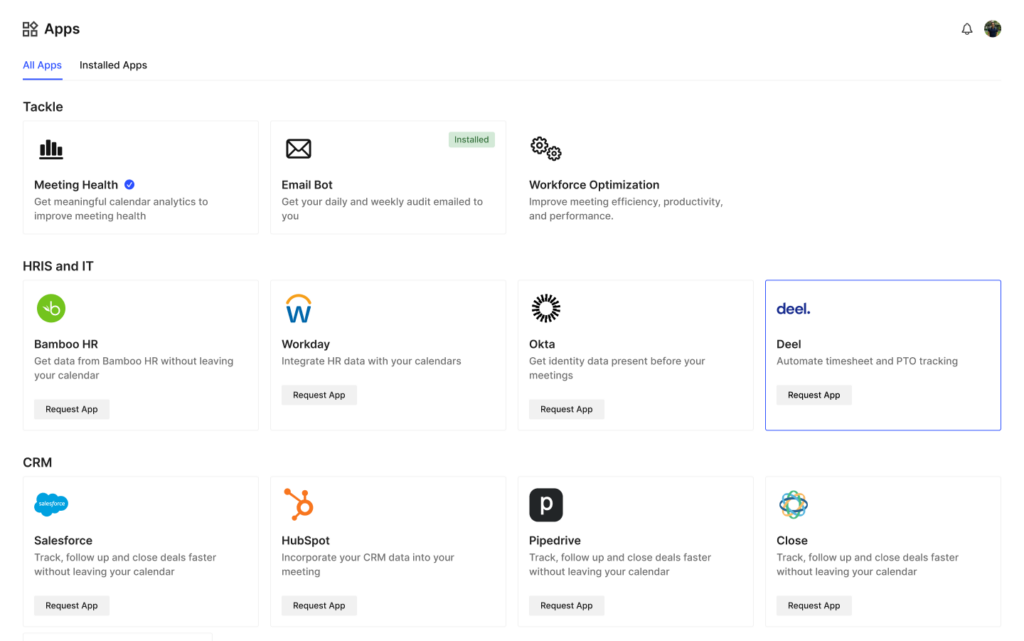Screen dimensions: 1024x641
Task: Click the Tackle section heading
Action: pyautogui.click(x=43, y=107)
